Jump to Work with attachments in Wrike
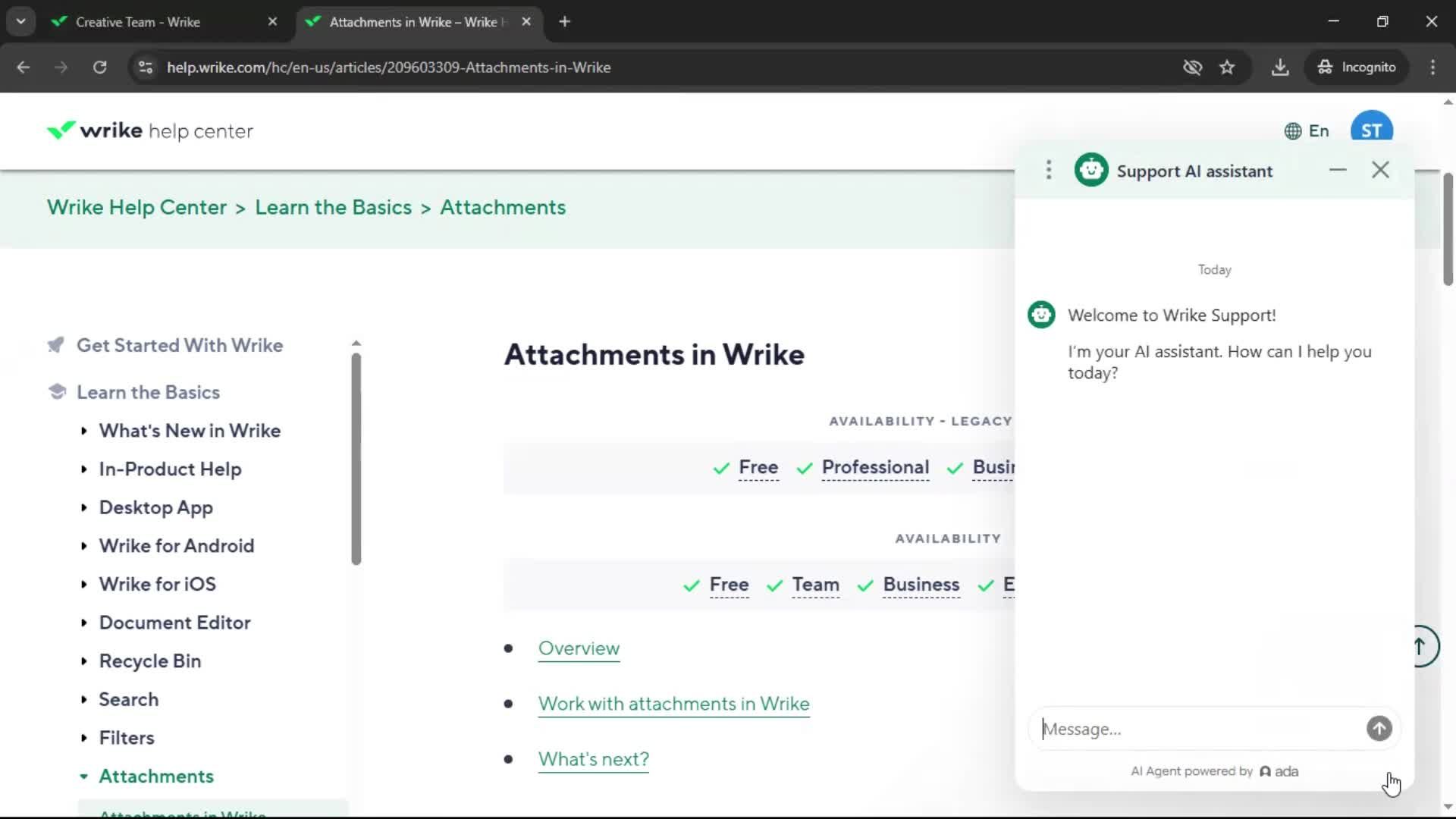1456x819 pixels. (673, 704)
